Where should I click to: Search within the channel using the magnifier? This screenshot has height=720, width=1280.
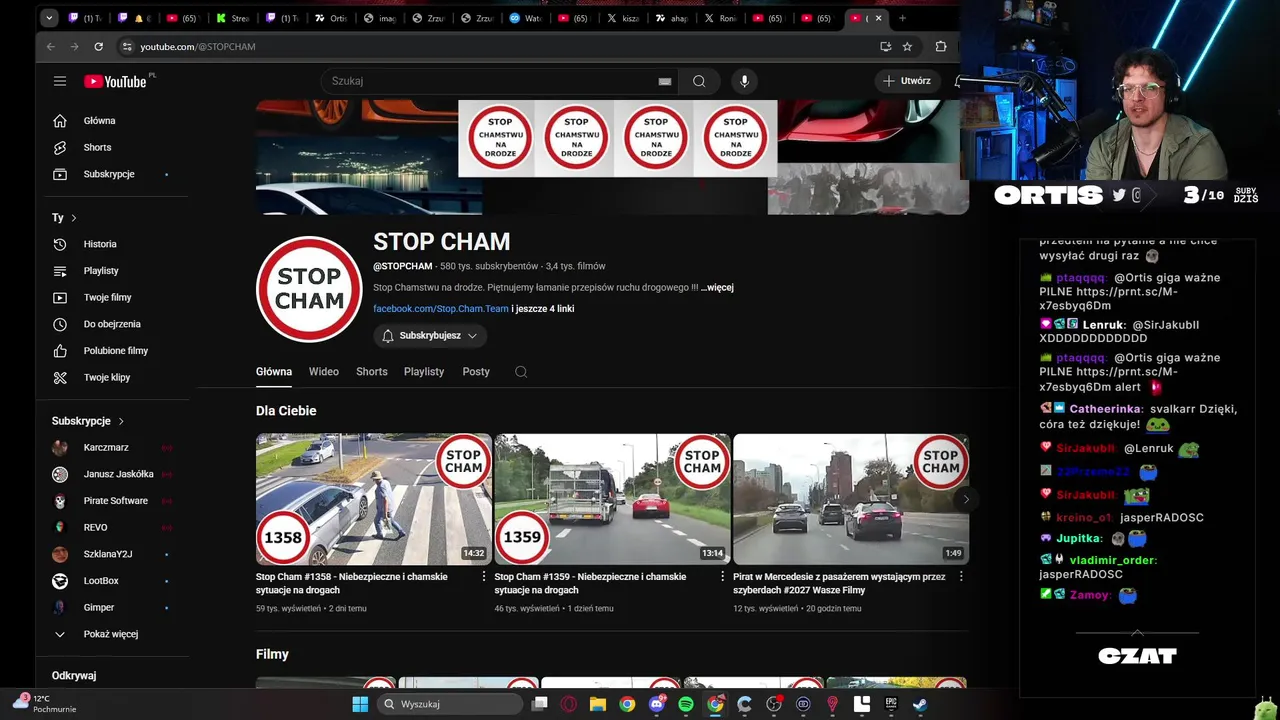(521, 372)
